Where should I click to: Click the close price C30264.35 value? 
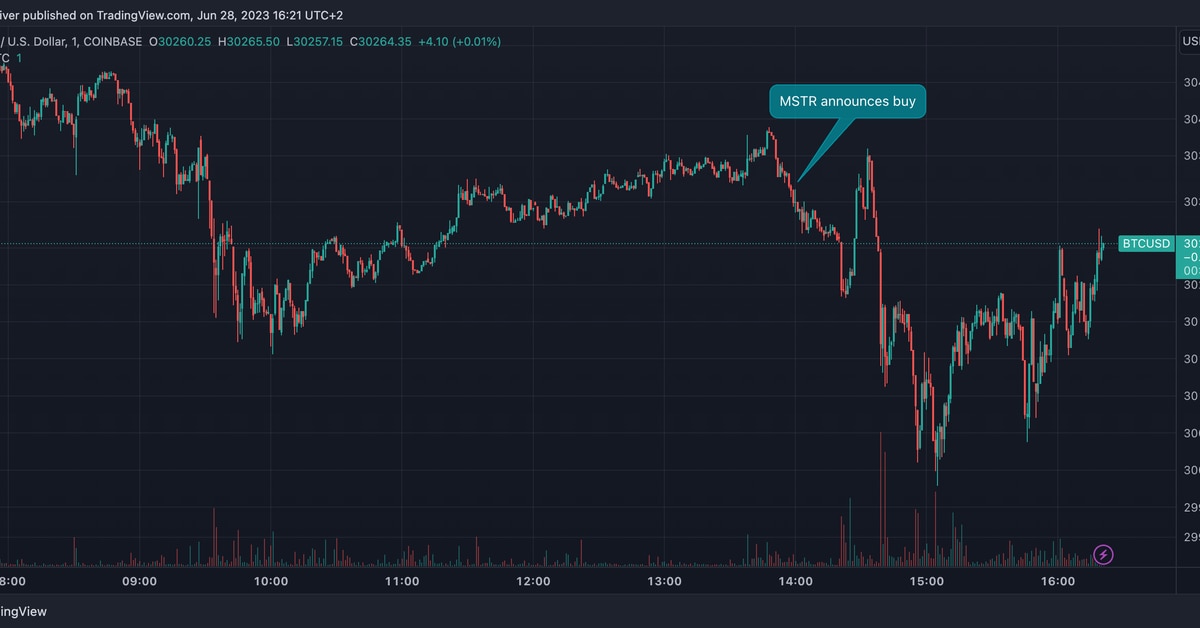[x=385, y=42]
